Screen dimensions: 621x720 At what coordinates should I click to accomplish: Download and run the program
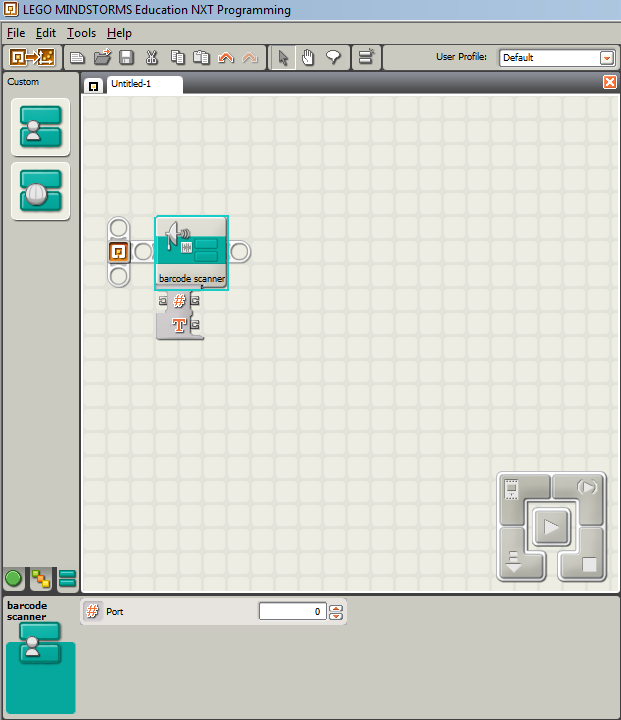coord(551,526)
